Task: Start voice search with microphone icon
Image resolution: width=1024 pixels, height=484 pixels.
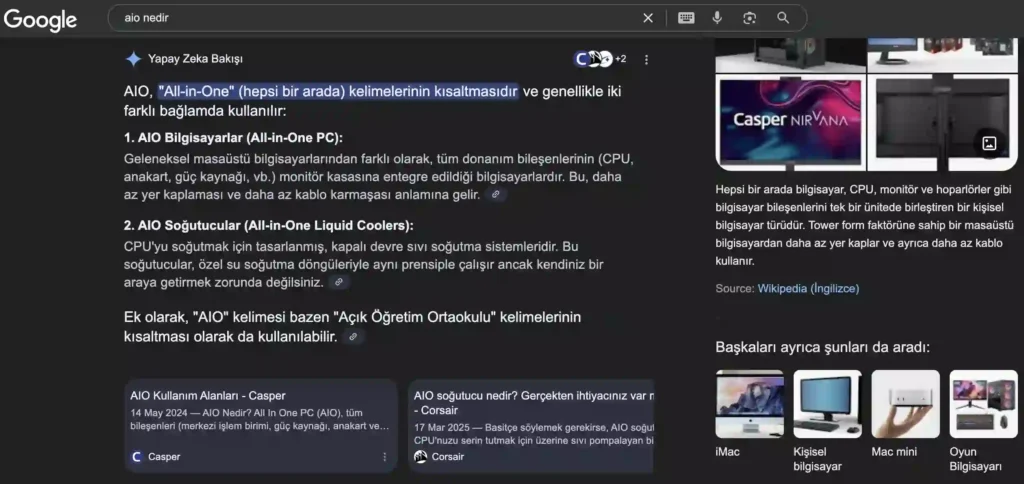Action: pos(717,18)
